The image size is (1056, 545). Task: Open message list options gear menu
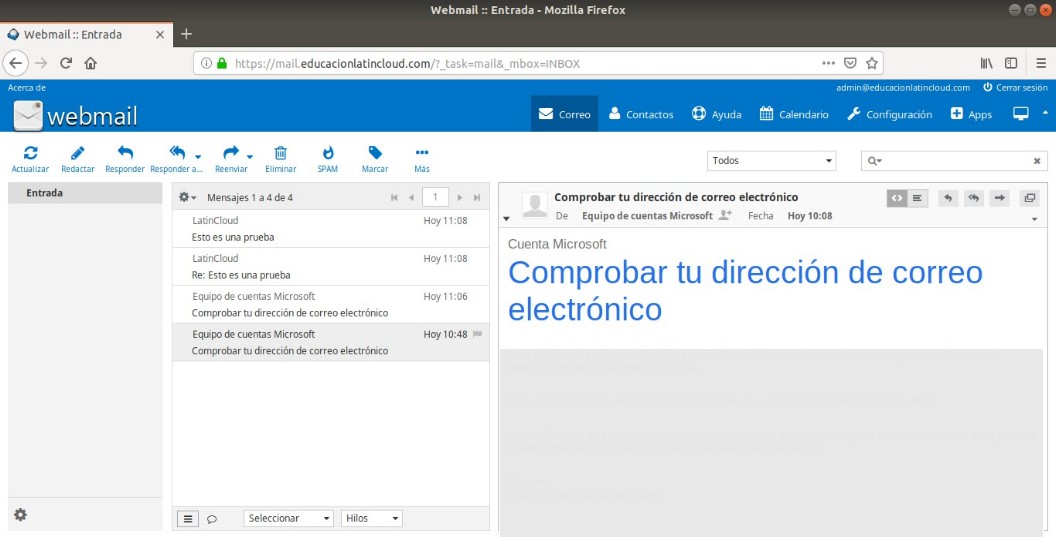(x=187, y=197)
